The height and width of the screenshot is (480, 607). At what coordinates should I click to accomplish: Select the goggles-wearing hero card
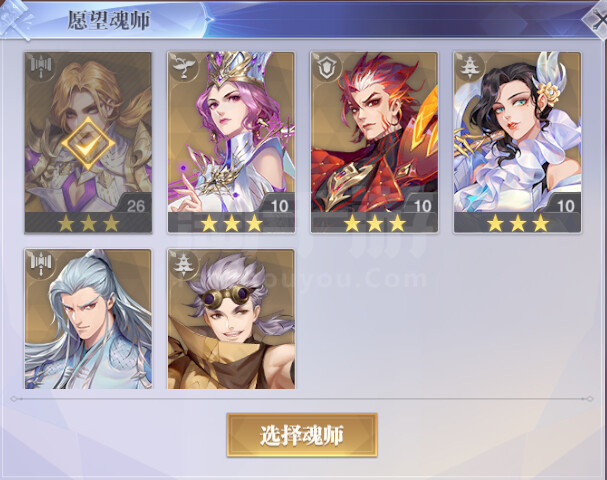[231, 319]
